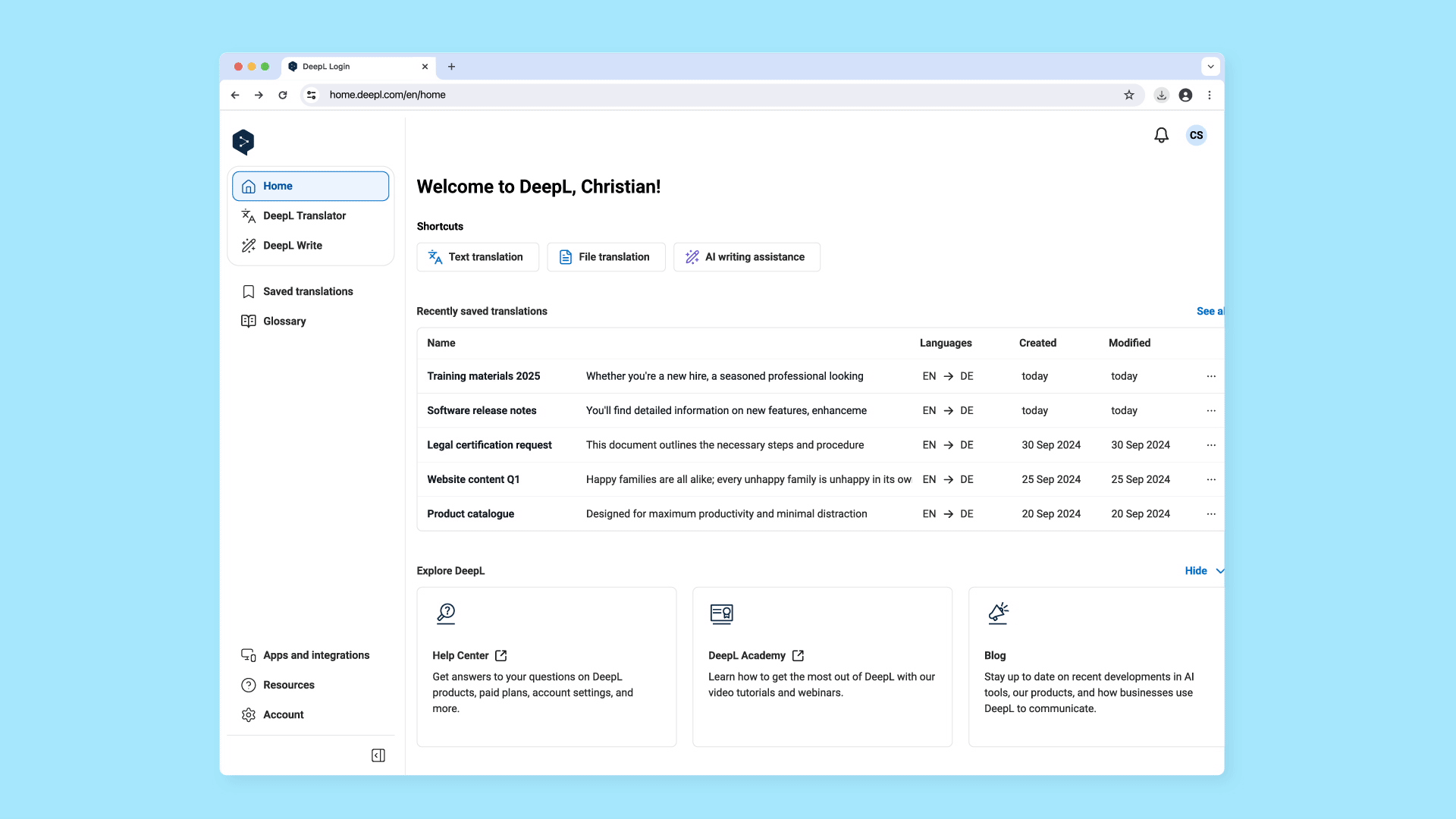Reload the page with refresh icon
The image size is (1456, 819).
(283, 95)
